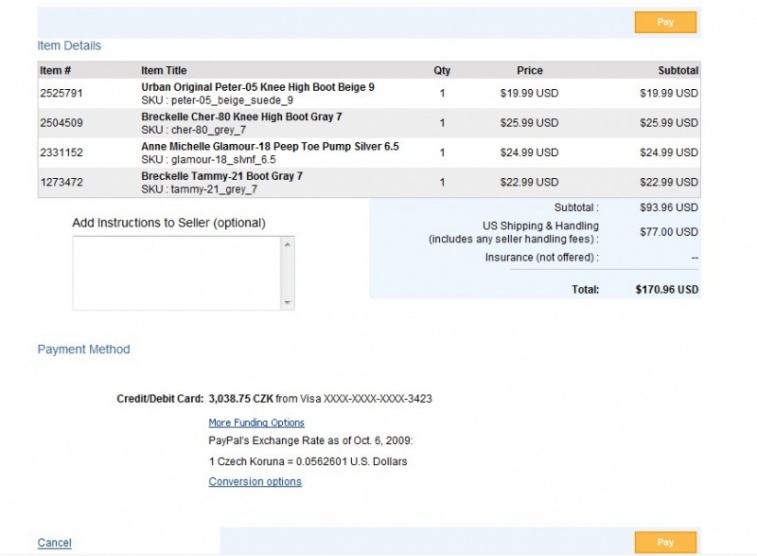Image resolution: width=757 pixels, height=556 pixels.
Task: Select the Urban Original Peter-05 boot title
Action: (258, 88)
